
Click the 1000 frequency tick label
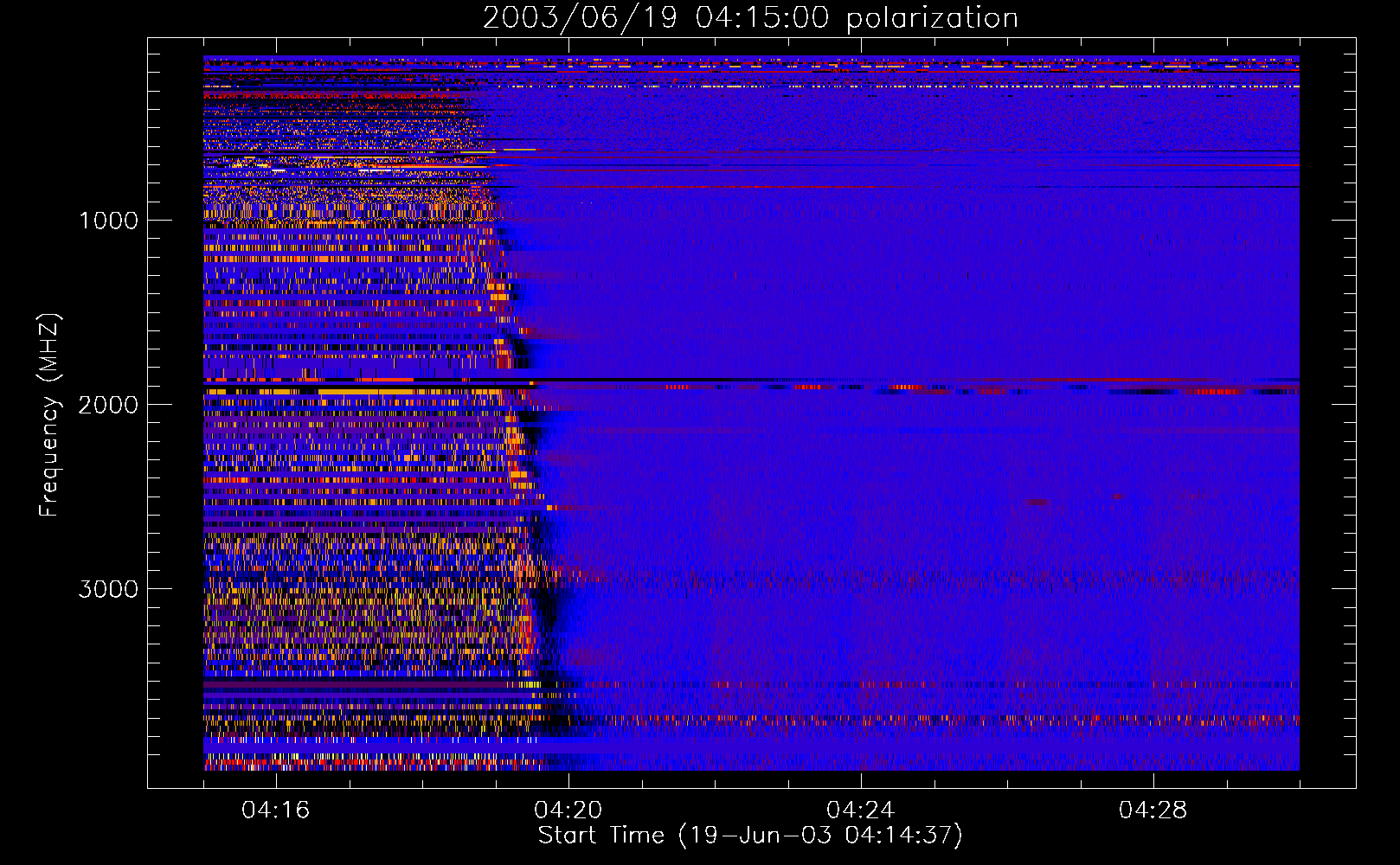tap(108, 221)
